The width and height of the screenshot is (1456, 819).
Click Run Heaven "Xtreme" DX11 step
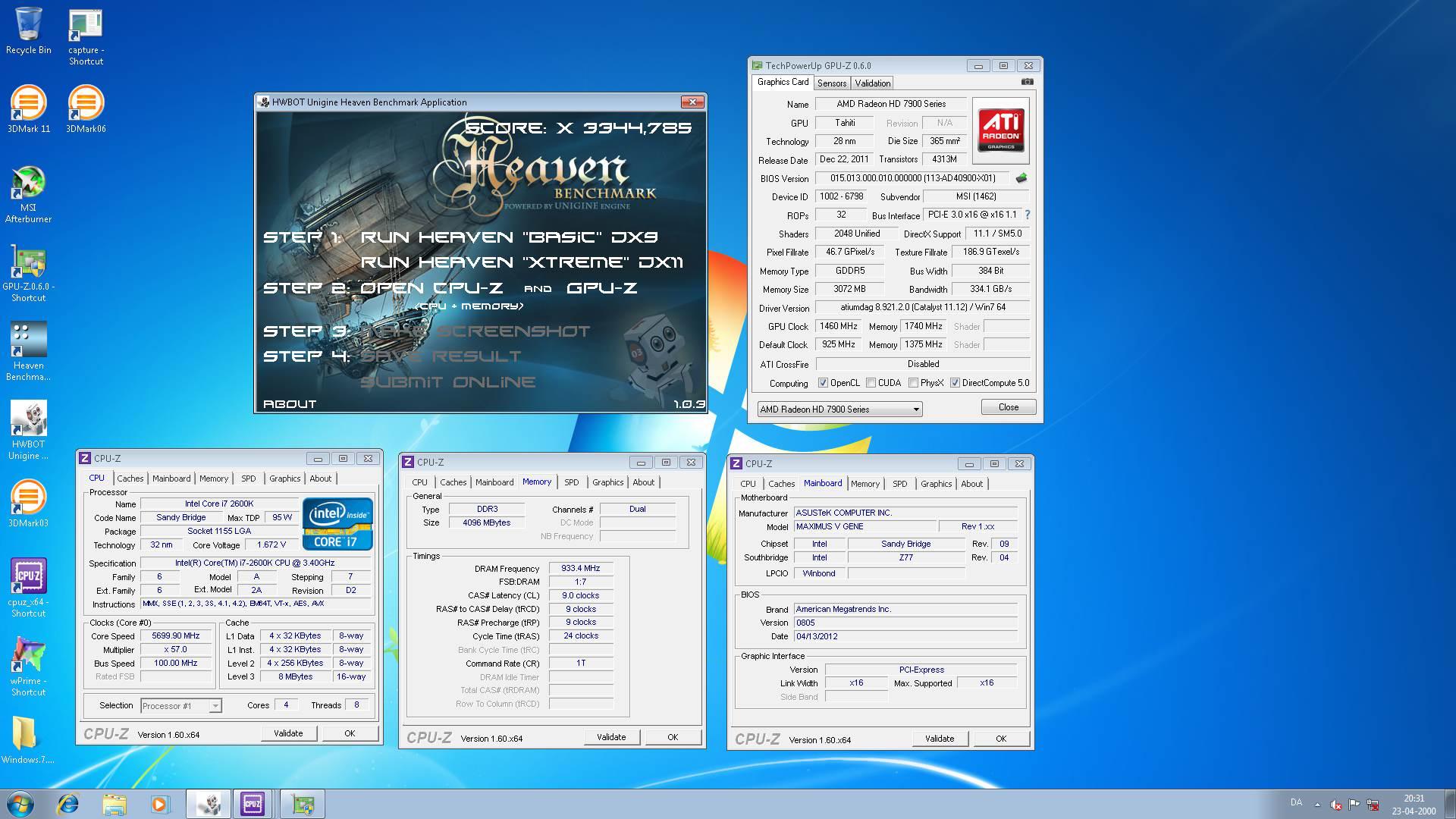click(x=522, y=262)
